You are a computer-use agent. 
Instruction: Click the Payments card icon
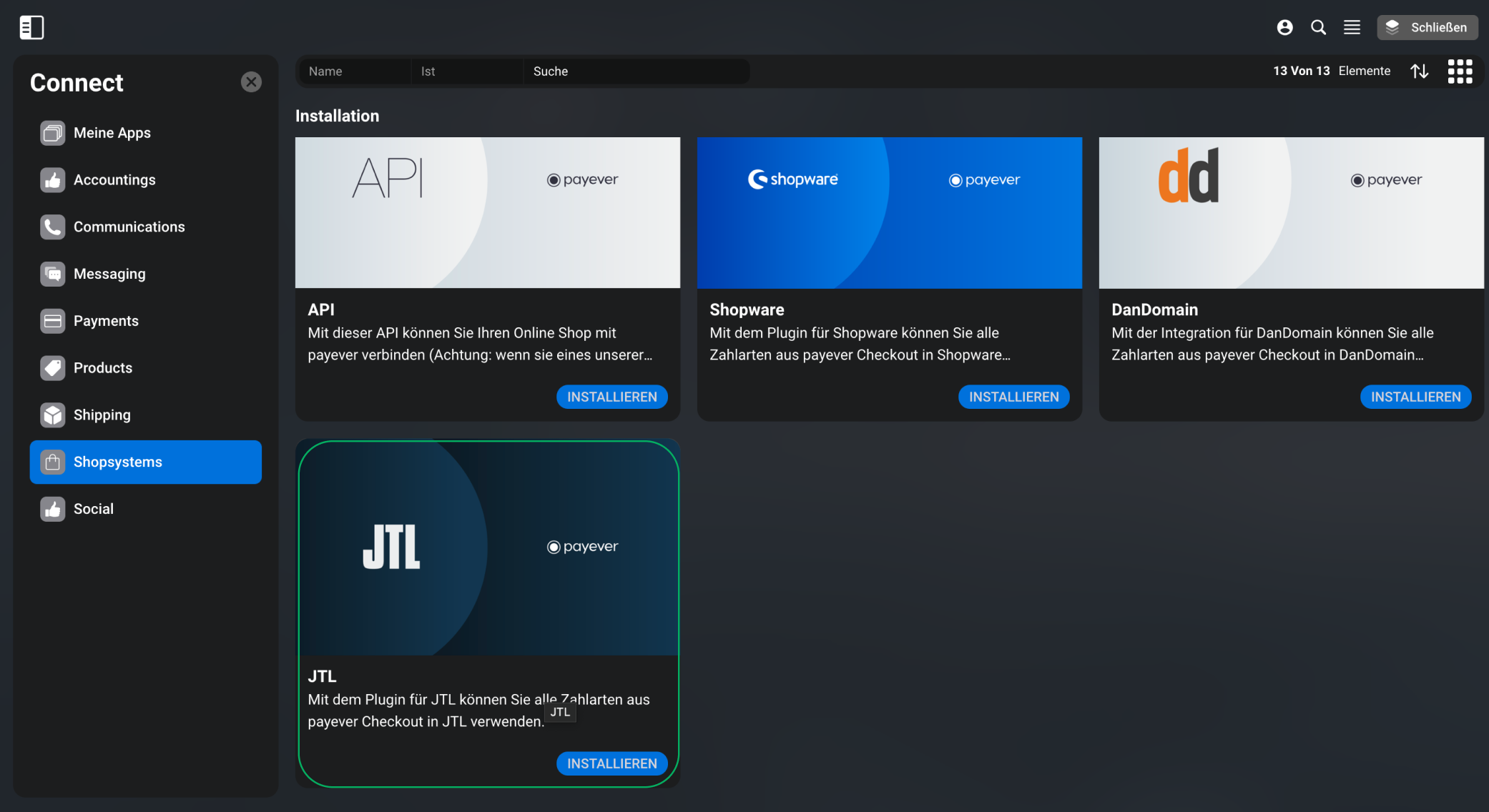click(52, 321)
